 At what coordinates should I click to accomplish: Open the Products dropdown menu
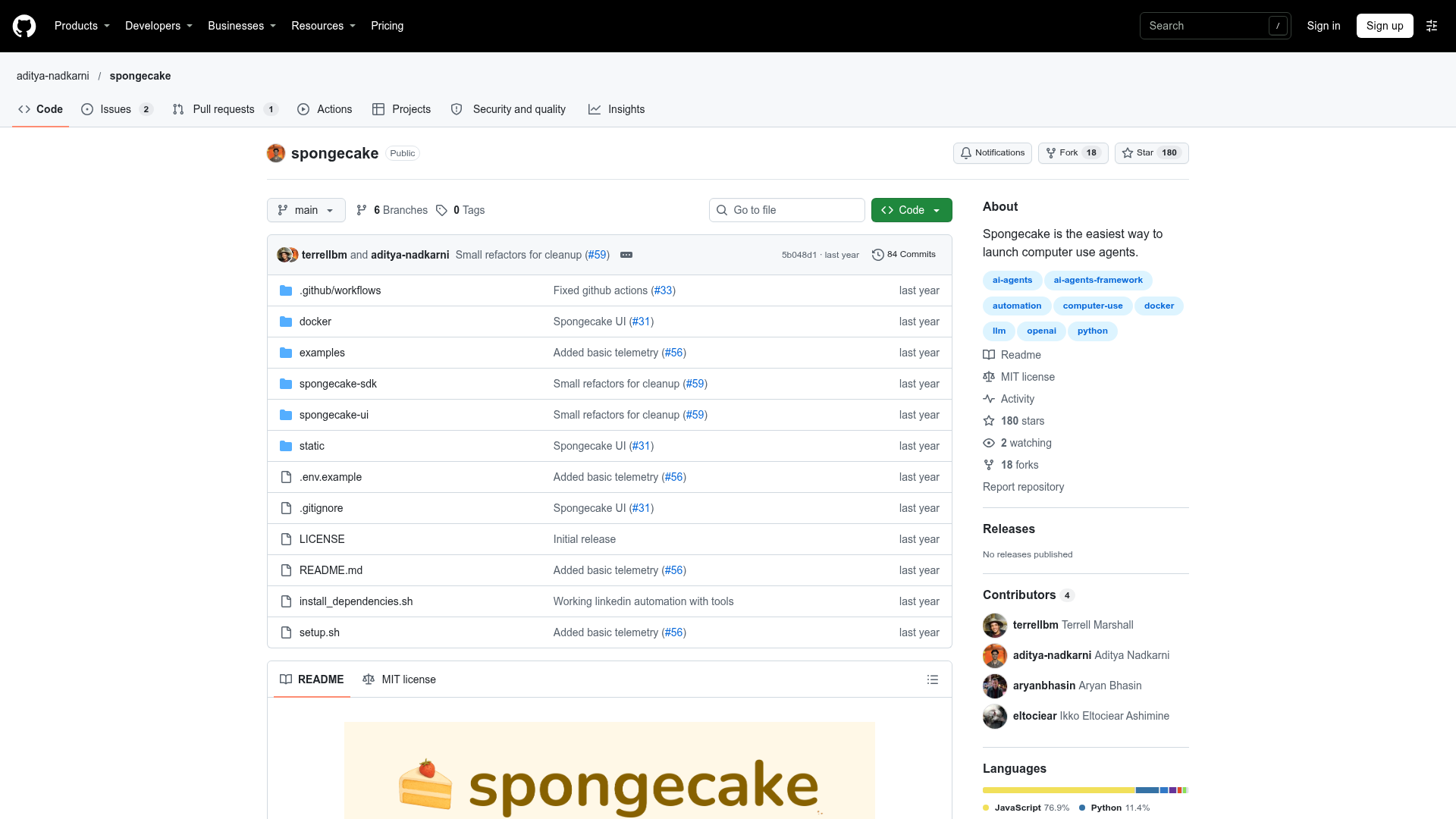[82, 26]
